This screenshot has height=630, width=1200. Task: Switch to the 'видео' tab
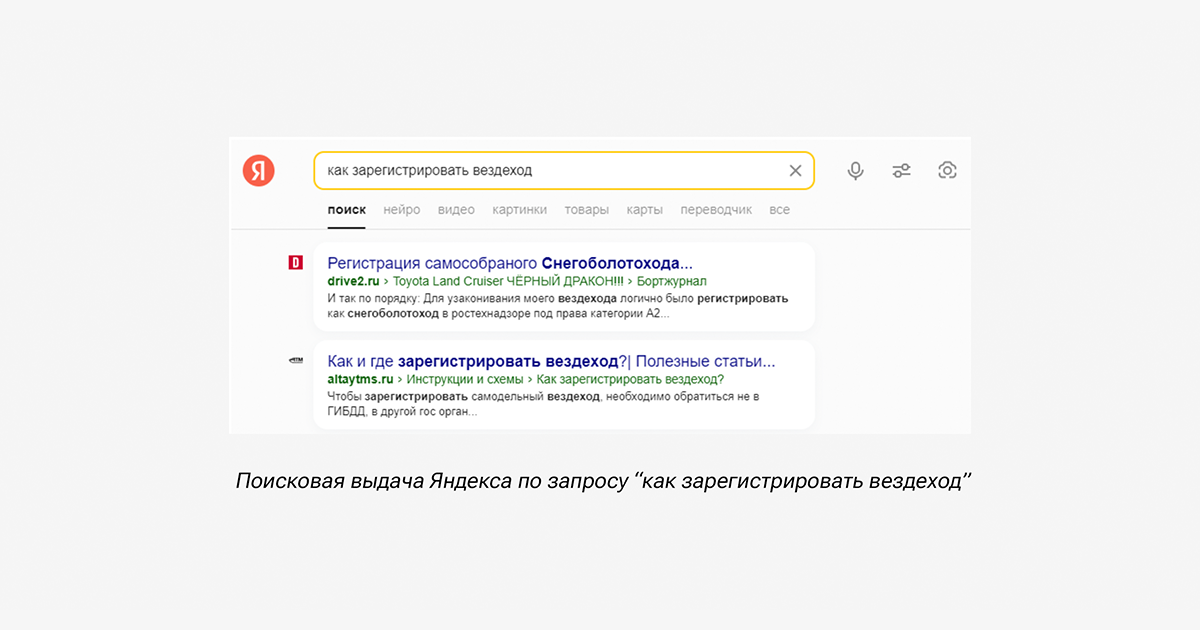pos(456,210)
